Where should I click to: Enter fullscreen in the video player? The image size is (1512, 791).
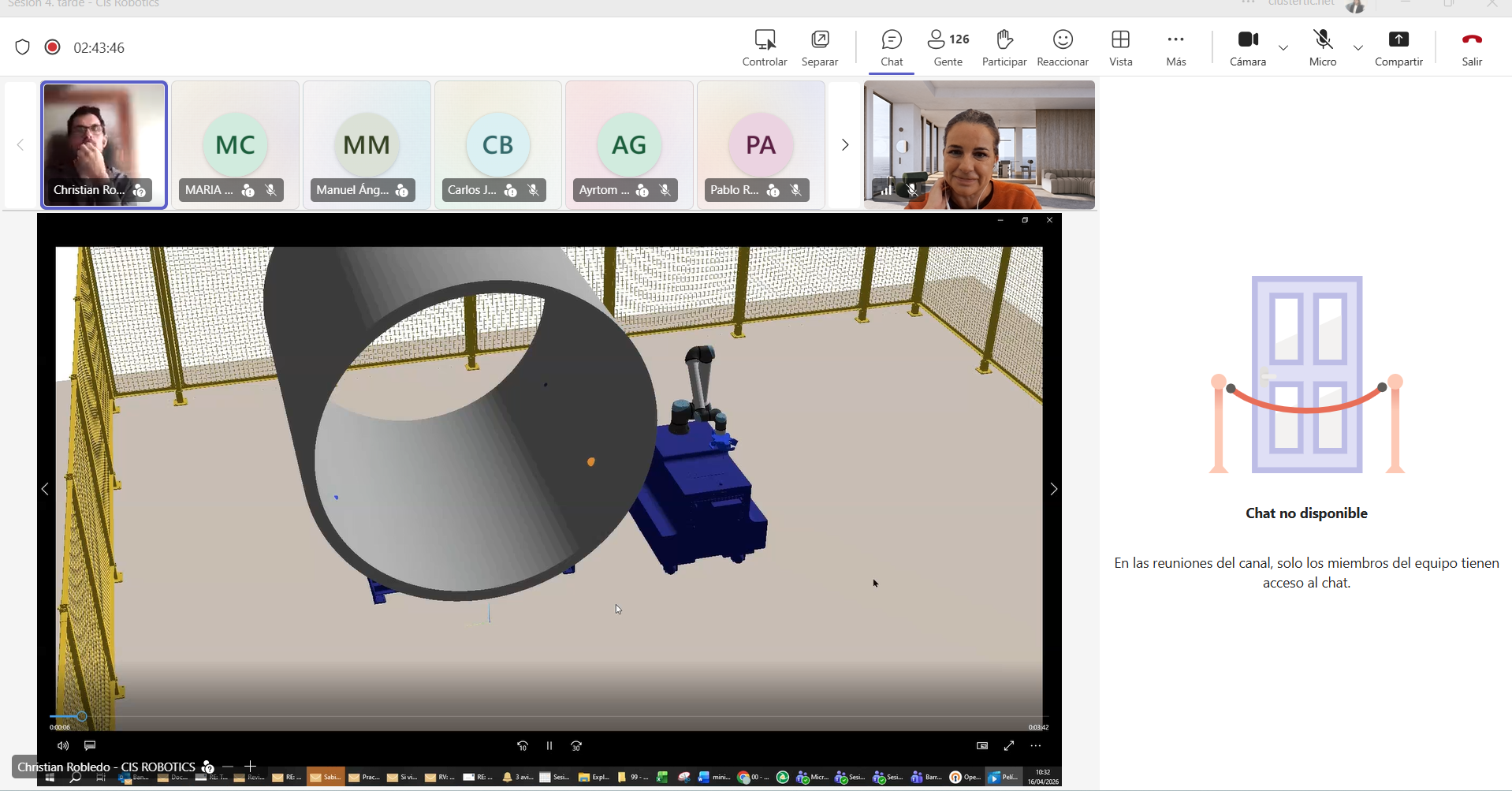(x=1008, y=745)
